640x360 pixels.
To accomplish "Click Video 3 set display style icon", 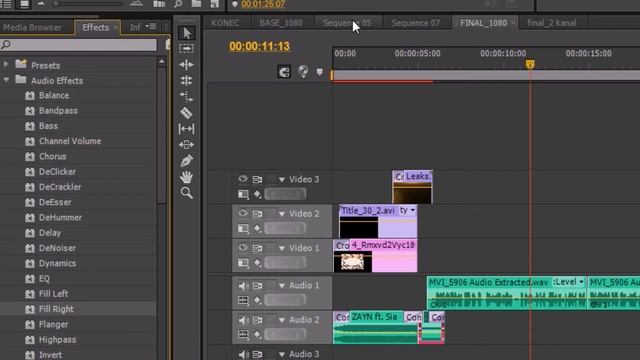I will pyautogui.click(x=243, y=194).
